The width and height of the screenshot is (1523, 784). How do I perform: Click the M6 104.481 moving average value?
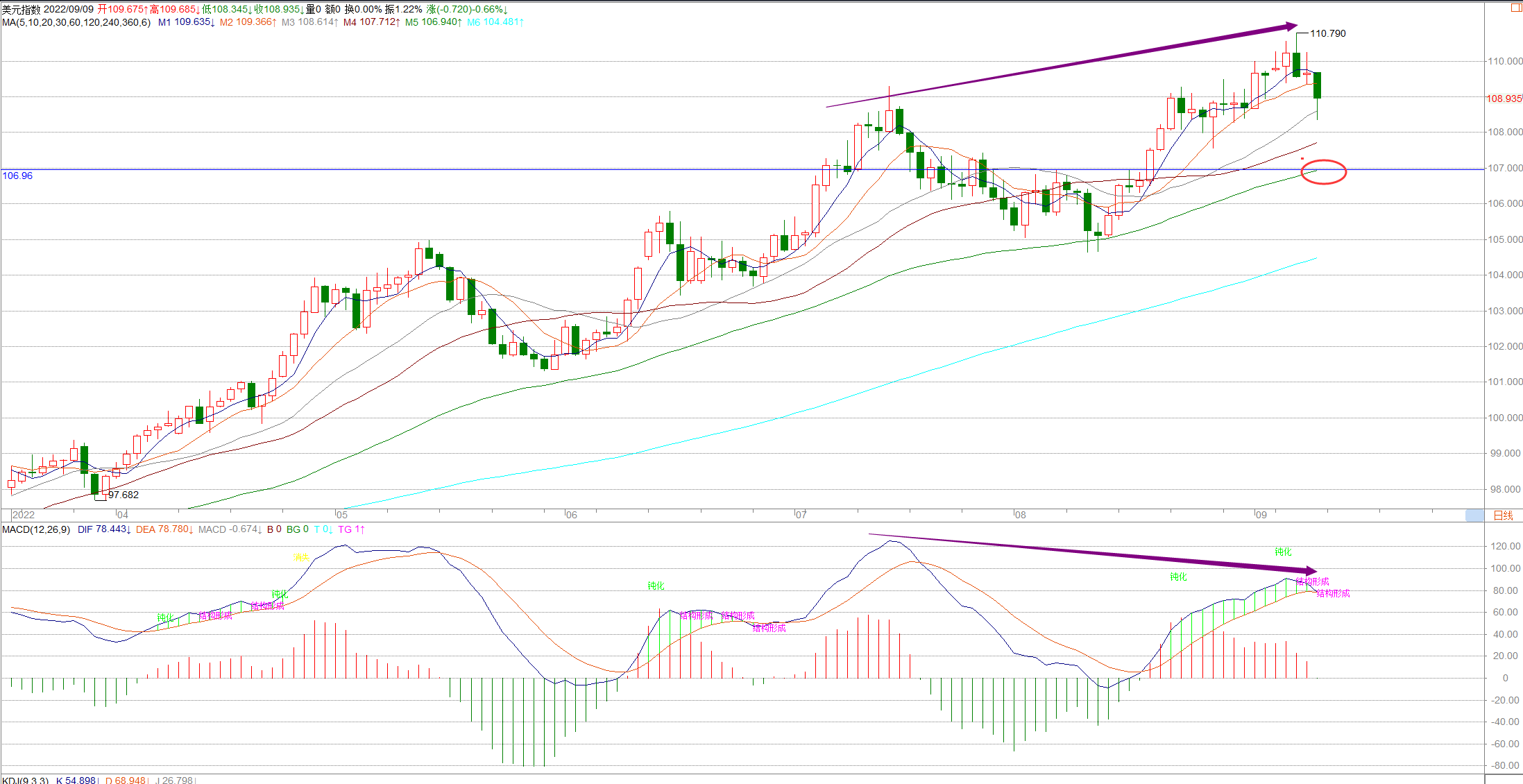click(495, 22)
